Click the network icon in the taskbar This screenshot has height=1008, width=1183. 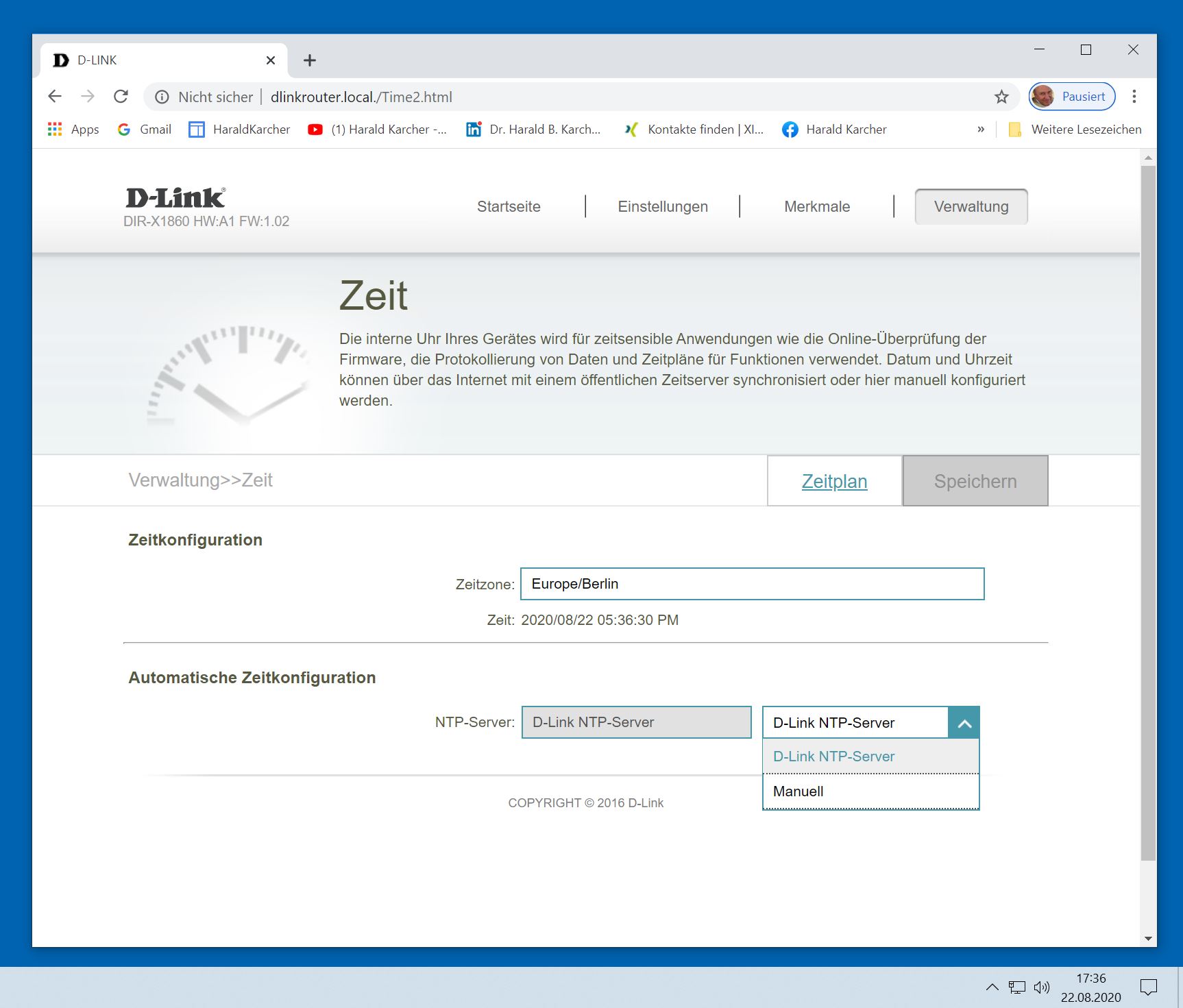click(1017, 987)
